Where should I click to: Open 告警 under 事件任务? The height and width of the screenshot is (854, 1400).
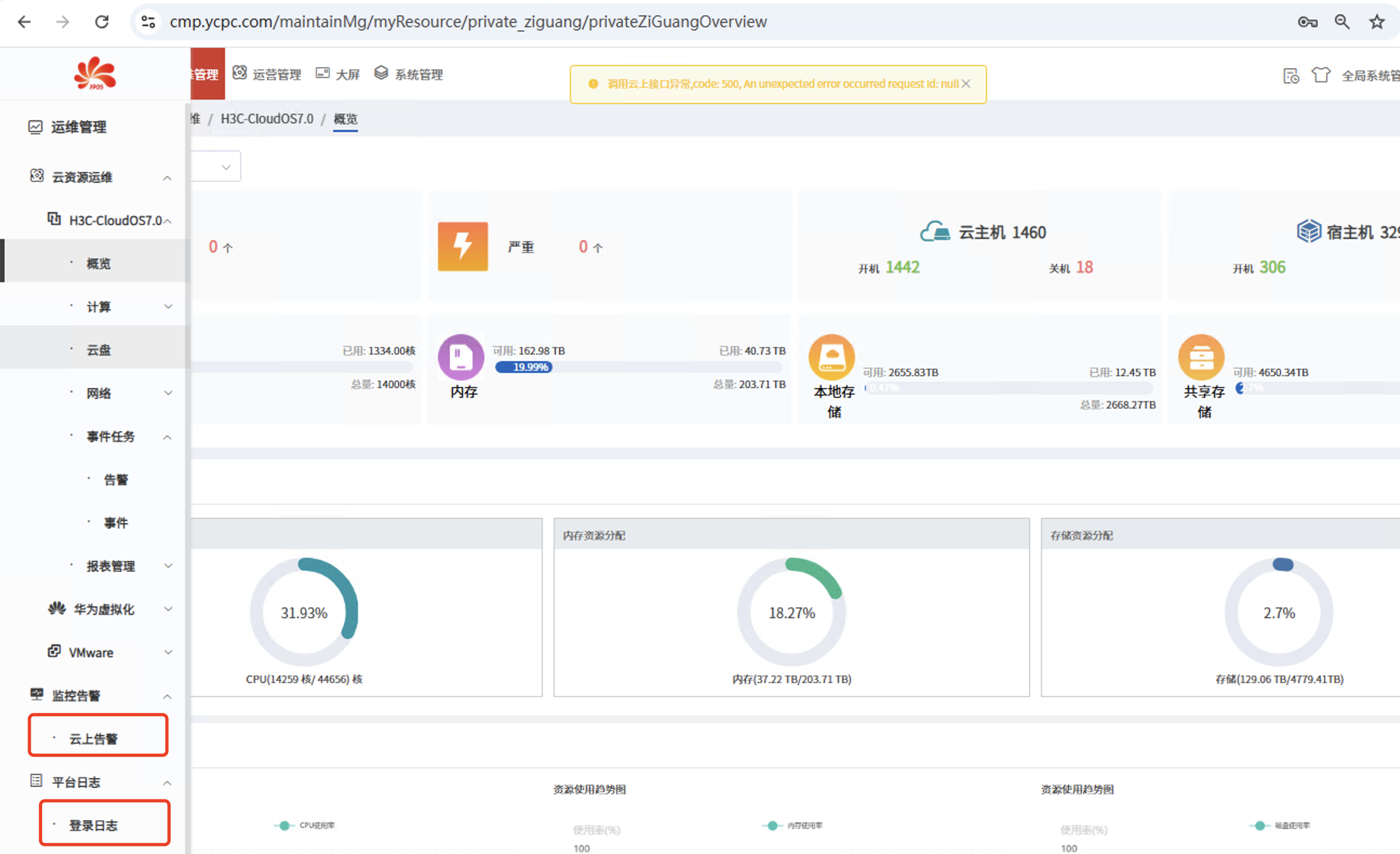tap(116, 479)
